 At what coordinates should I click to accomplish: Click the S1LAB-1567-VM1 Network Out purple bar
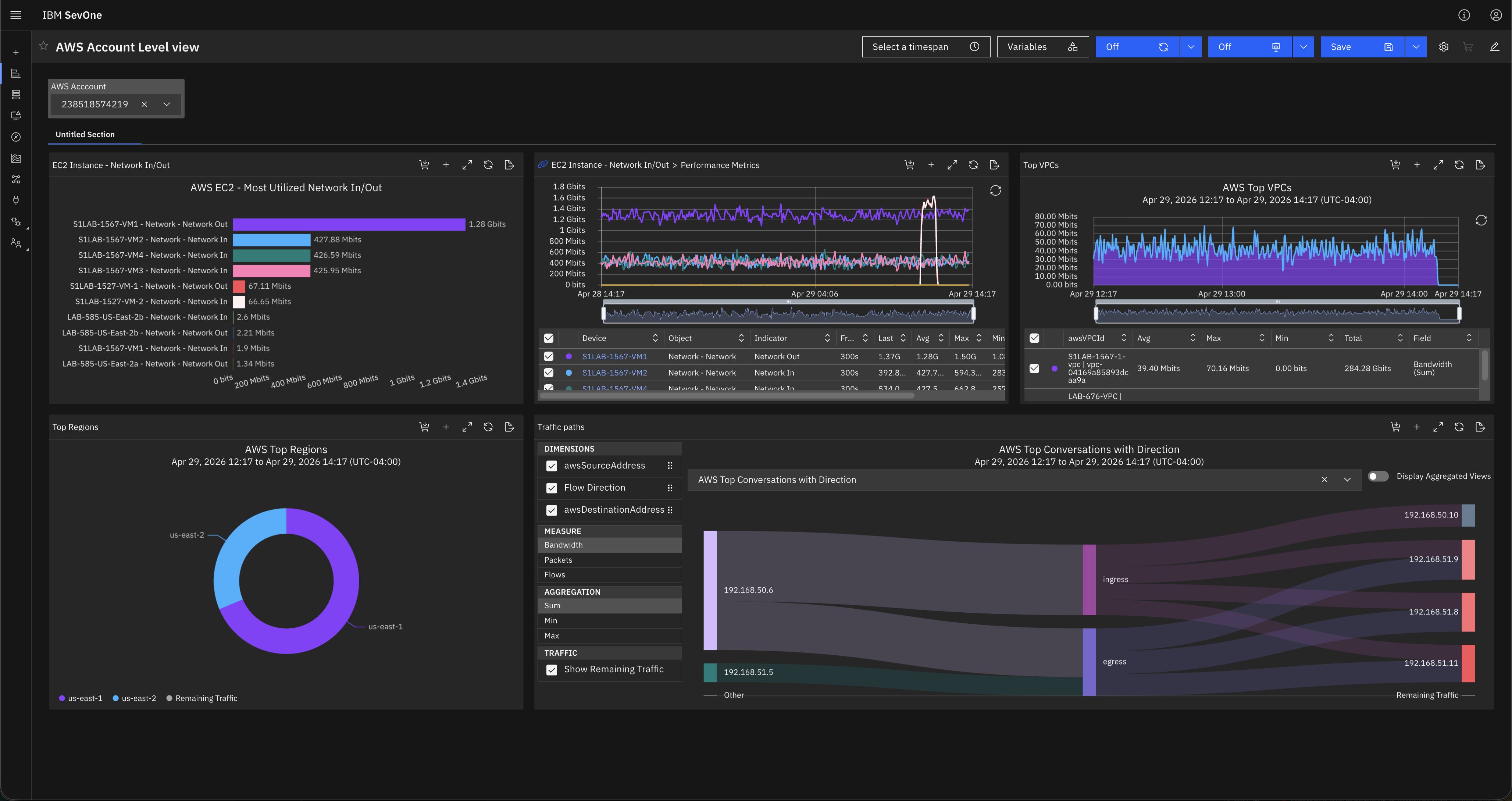(x=349, y=224)
